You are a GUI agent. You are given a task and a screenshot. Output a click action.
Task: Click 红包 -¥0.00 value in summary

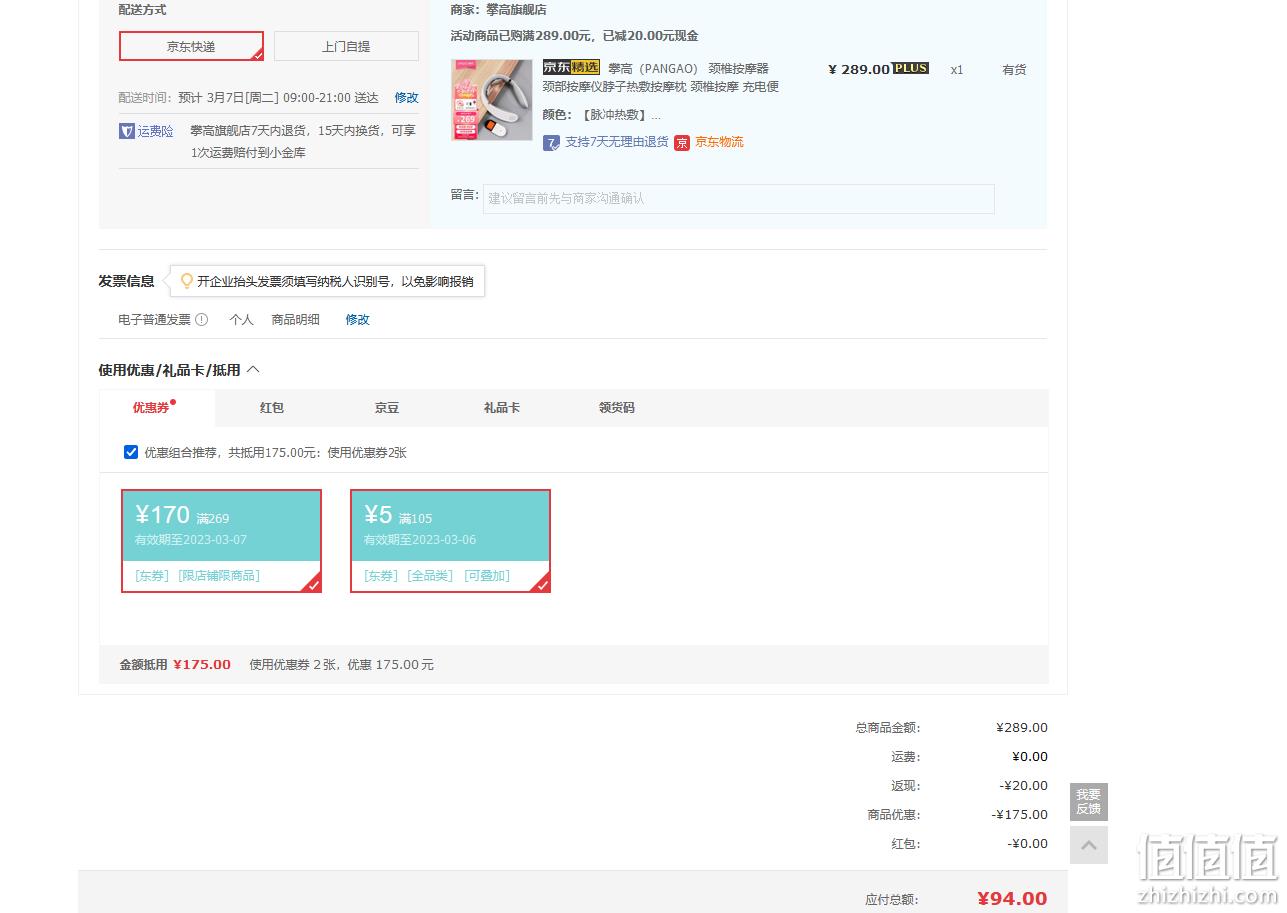pyautogui.click(x=1028, y=844)
